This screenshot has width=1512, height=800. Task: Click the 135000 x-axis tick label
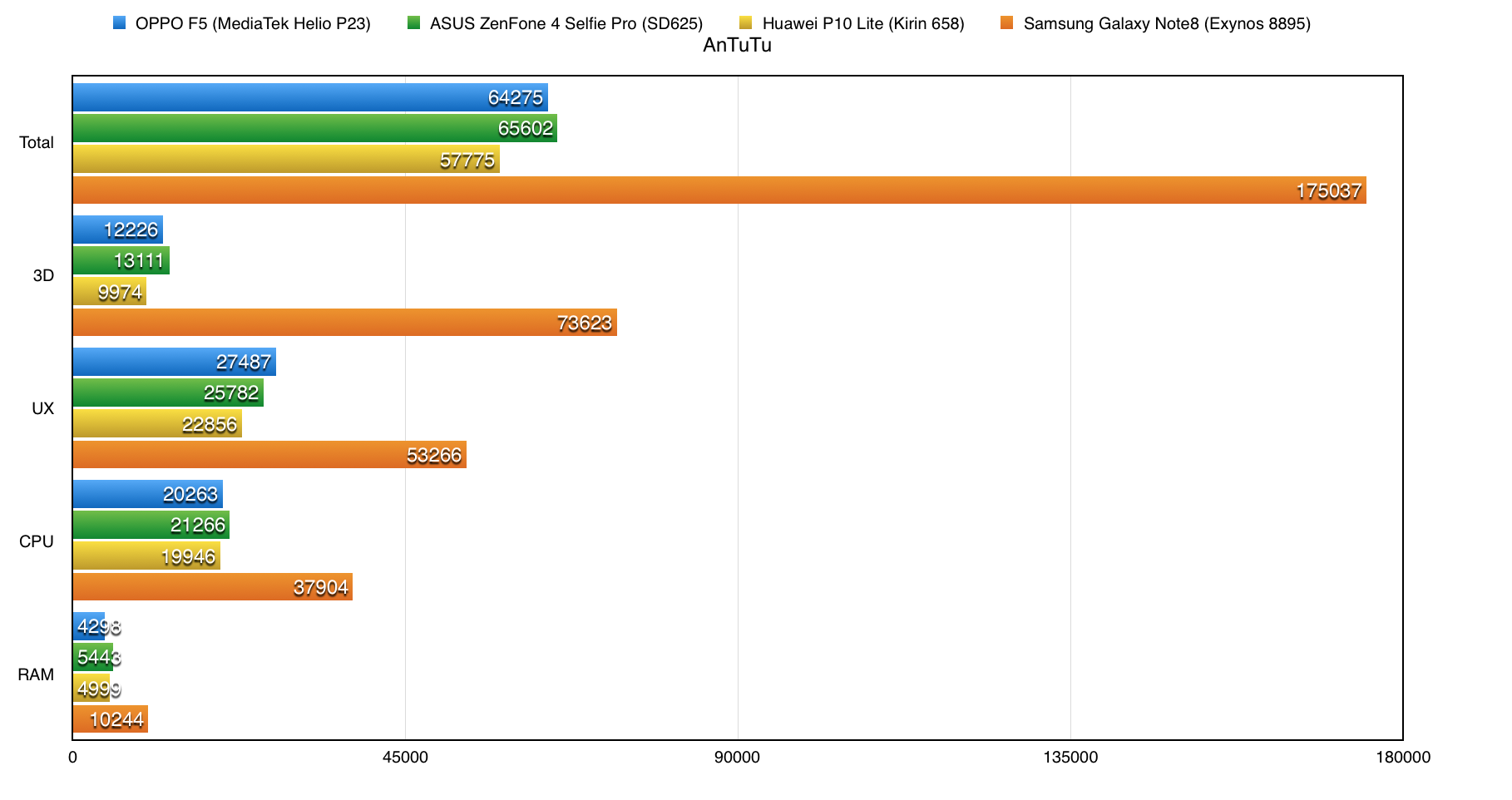1070,757
